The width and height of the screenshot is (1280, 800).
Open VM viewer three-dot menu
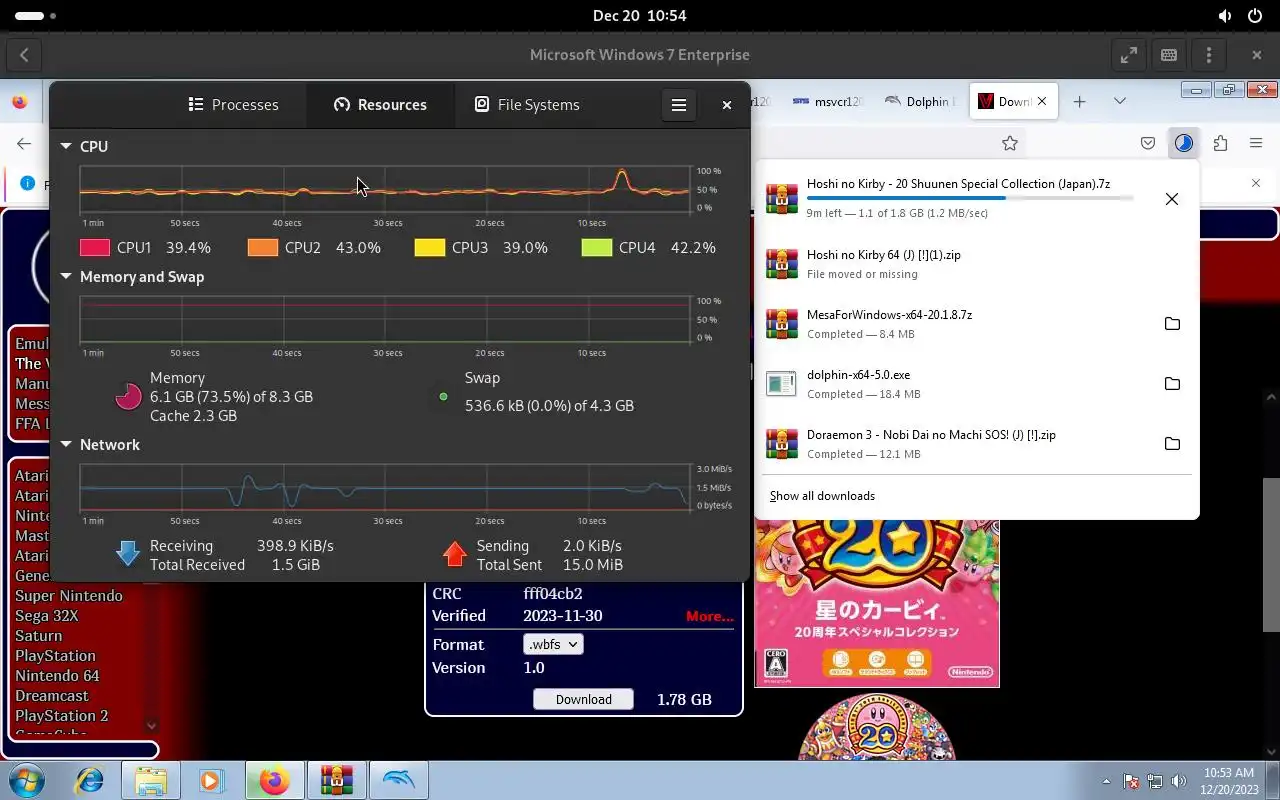coord(1209,55)
